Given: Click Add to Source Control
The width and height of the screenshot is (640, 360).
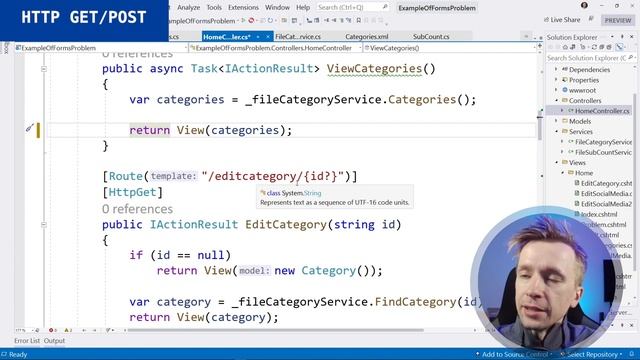Looking at the screenshot, I should coord(514,354).
